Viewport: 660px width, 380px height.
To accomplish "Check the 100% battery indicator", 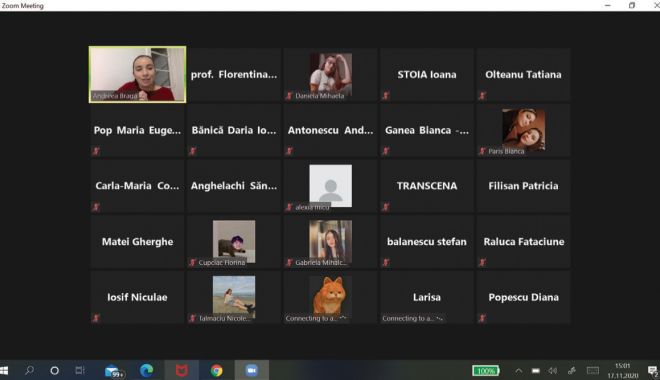I will coord(486,371).
